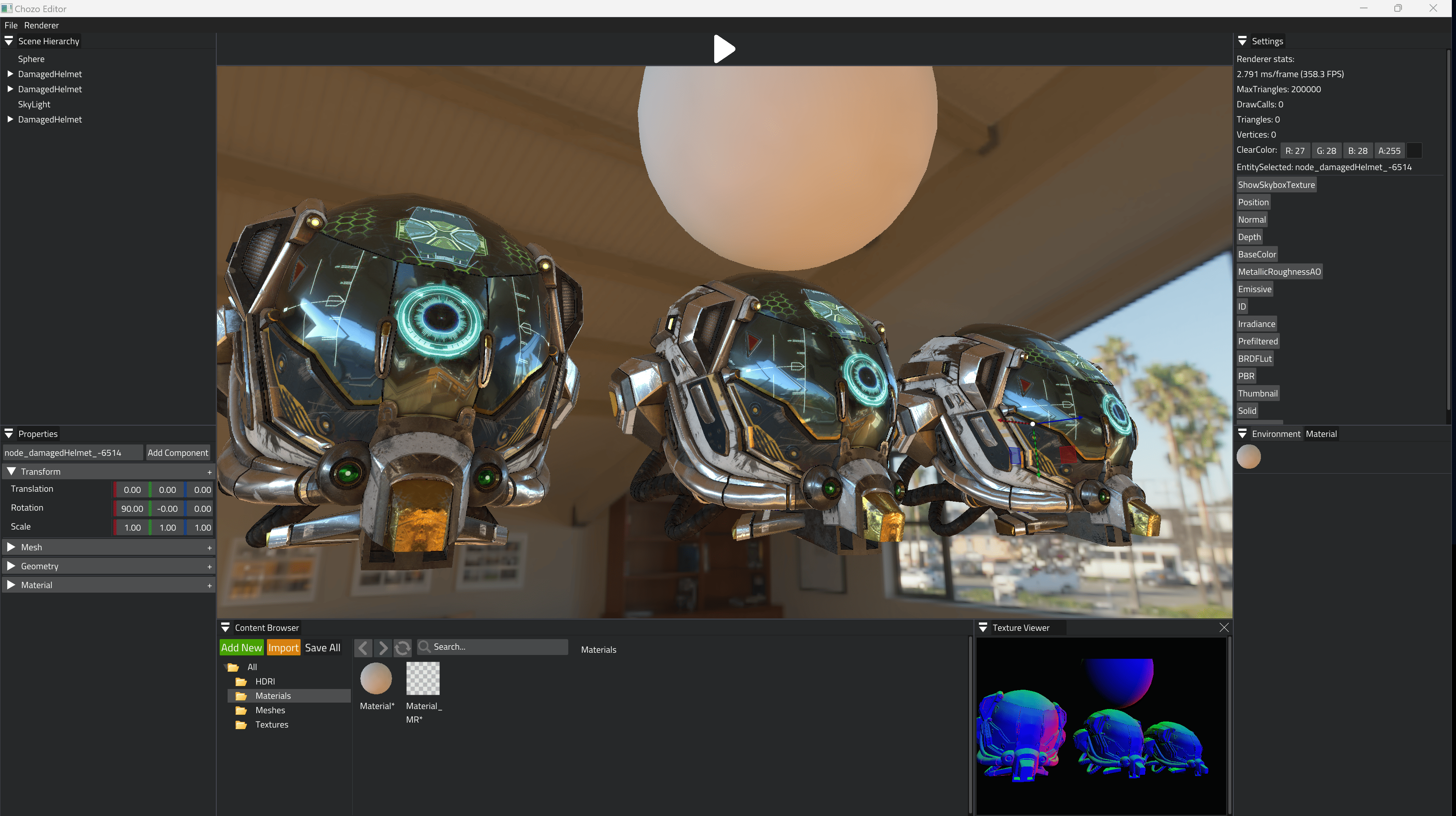Open the Materials folder icon
Screen dimensions: 1456x816
click(241, 696)
